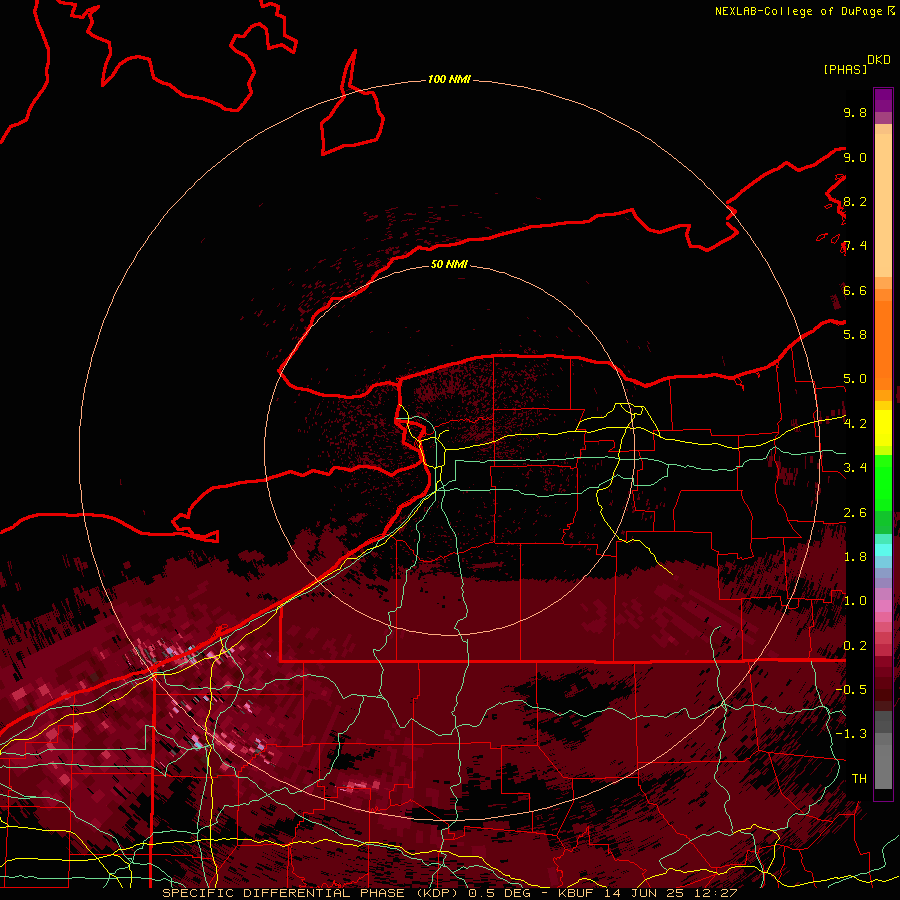Click the purple segment atop the color bar

coord(883,100)
